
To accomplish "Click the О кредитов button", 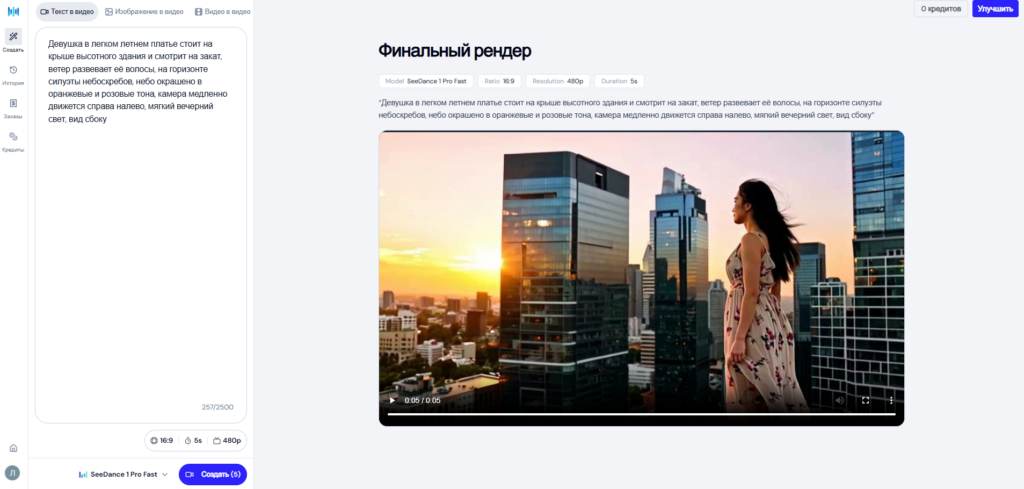I will (941, 8).
